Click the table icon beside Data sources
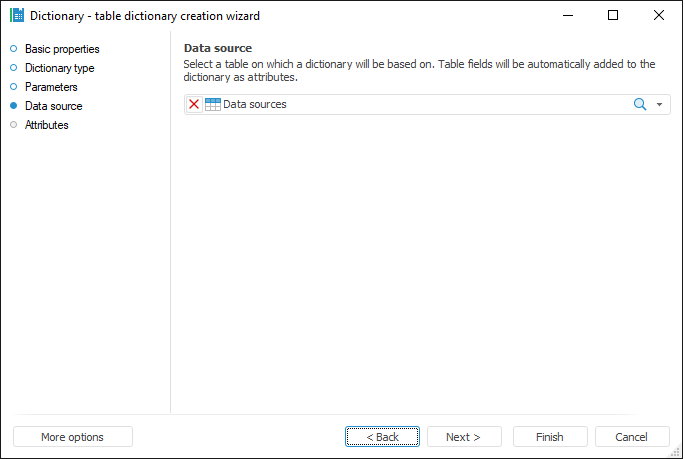685x459 pixels. pyautogui.click(x=213, y=105)
